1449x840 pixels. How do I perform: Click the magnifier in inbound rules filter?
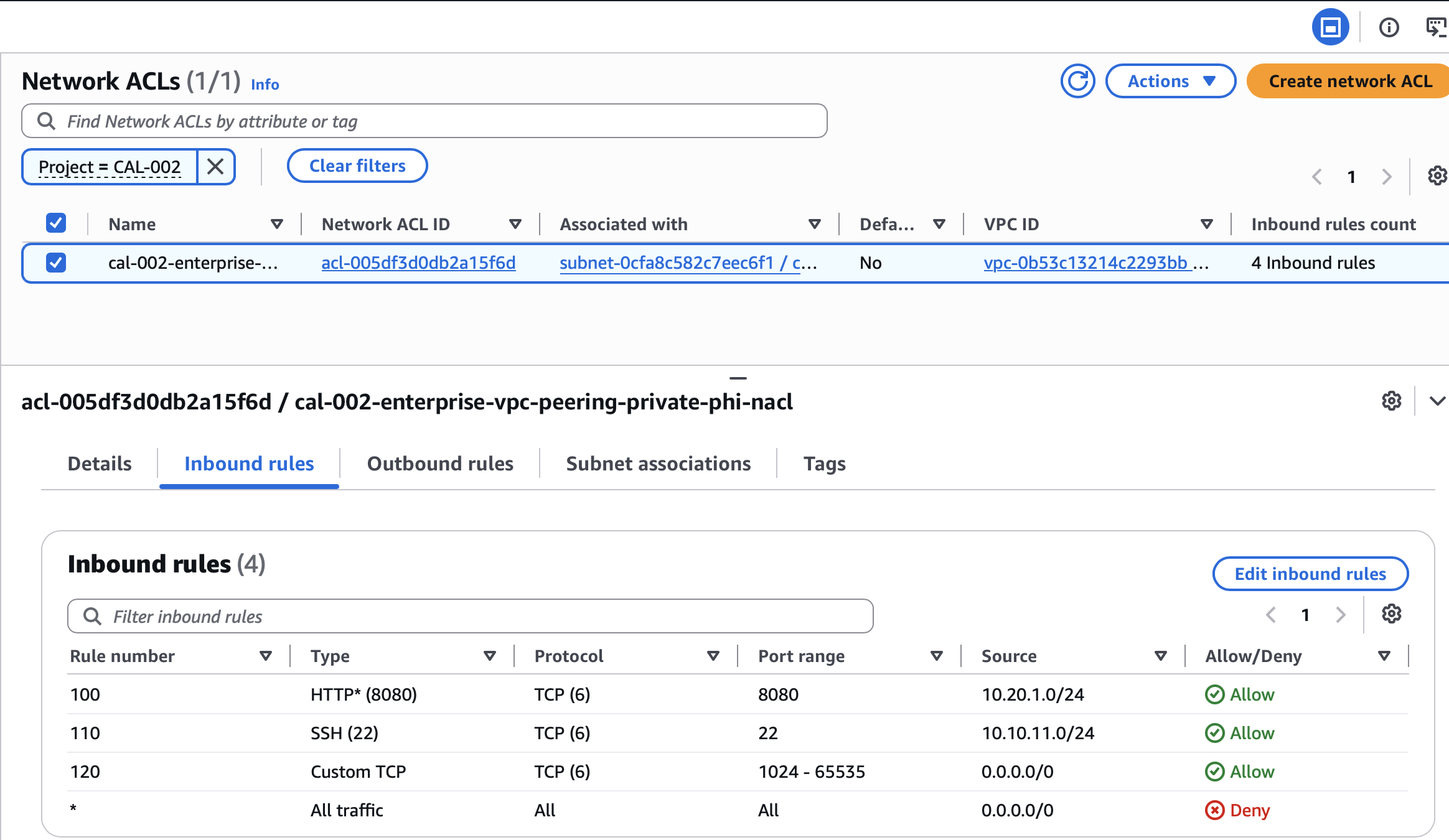(x=92, y=616)
